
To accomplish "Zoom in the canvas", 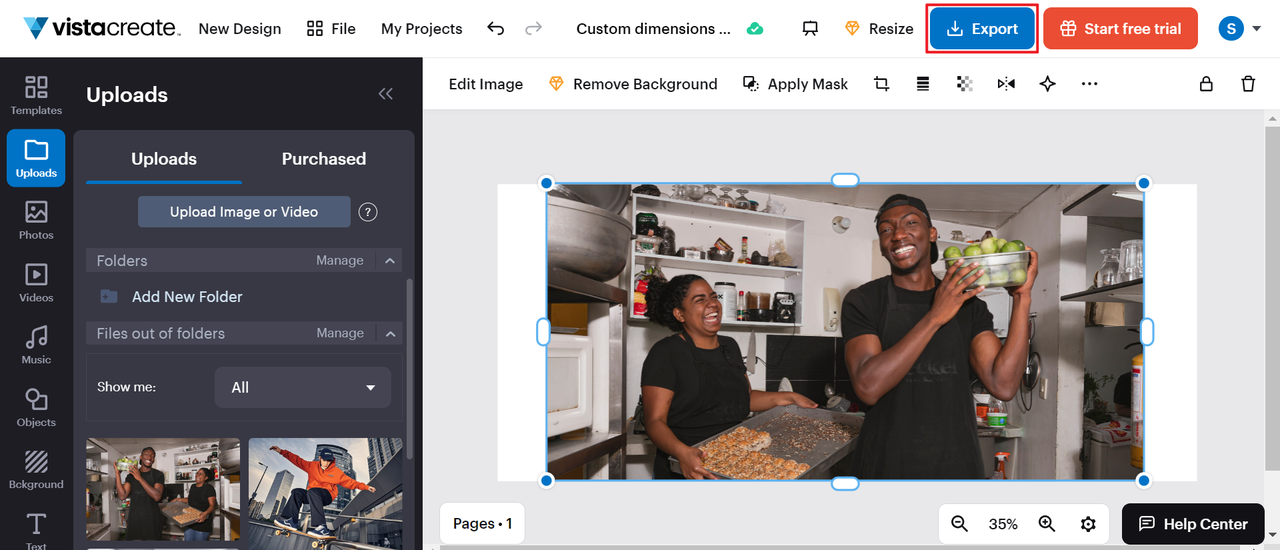I will tap(1047, 523).
